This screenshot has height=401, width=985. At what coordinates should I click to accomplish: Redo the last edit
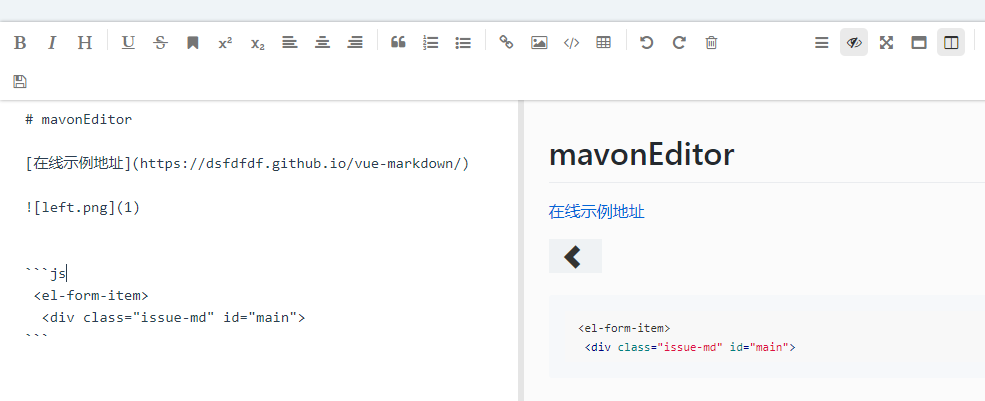[679, 43]
